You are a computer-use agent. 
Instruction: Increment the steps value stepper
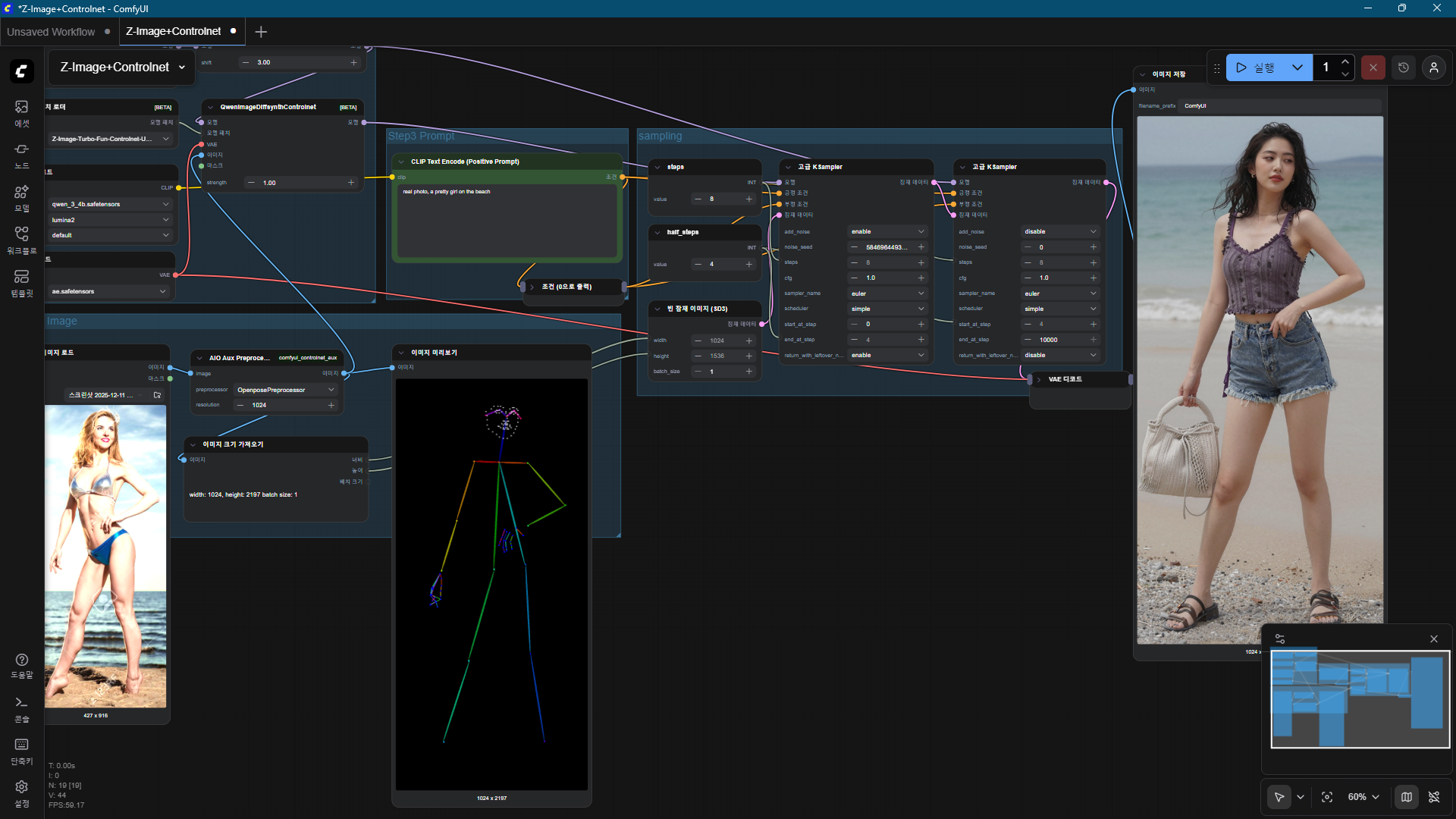point(749,199)
